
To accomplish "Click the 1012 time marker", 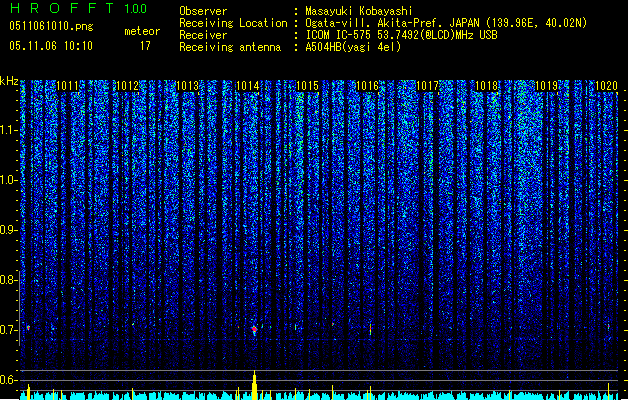I will (x=127, y=86).
